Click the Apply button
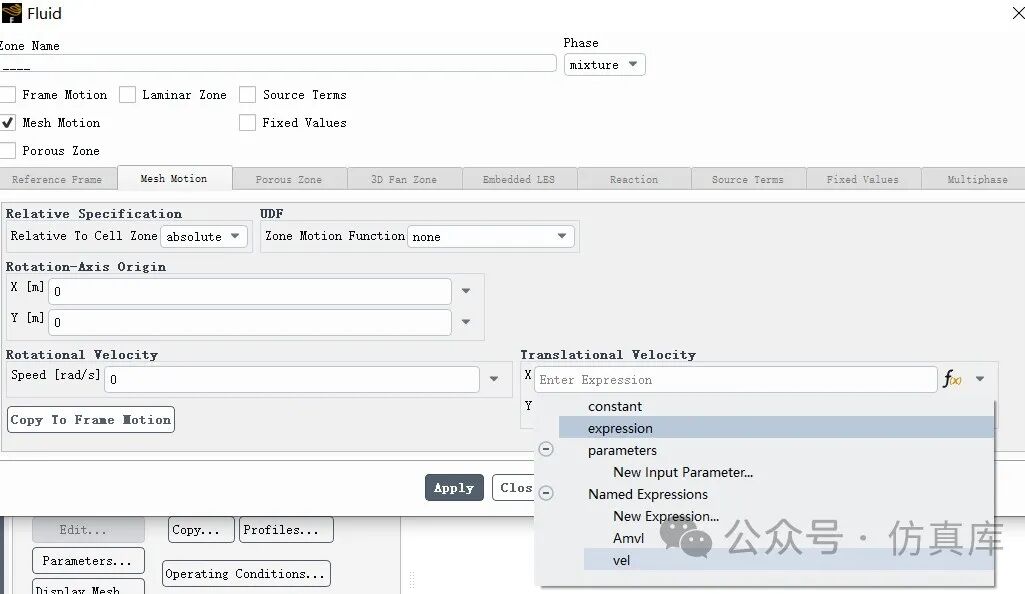 click(x=454, y=487)
